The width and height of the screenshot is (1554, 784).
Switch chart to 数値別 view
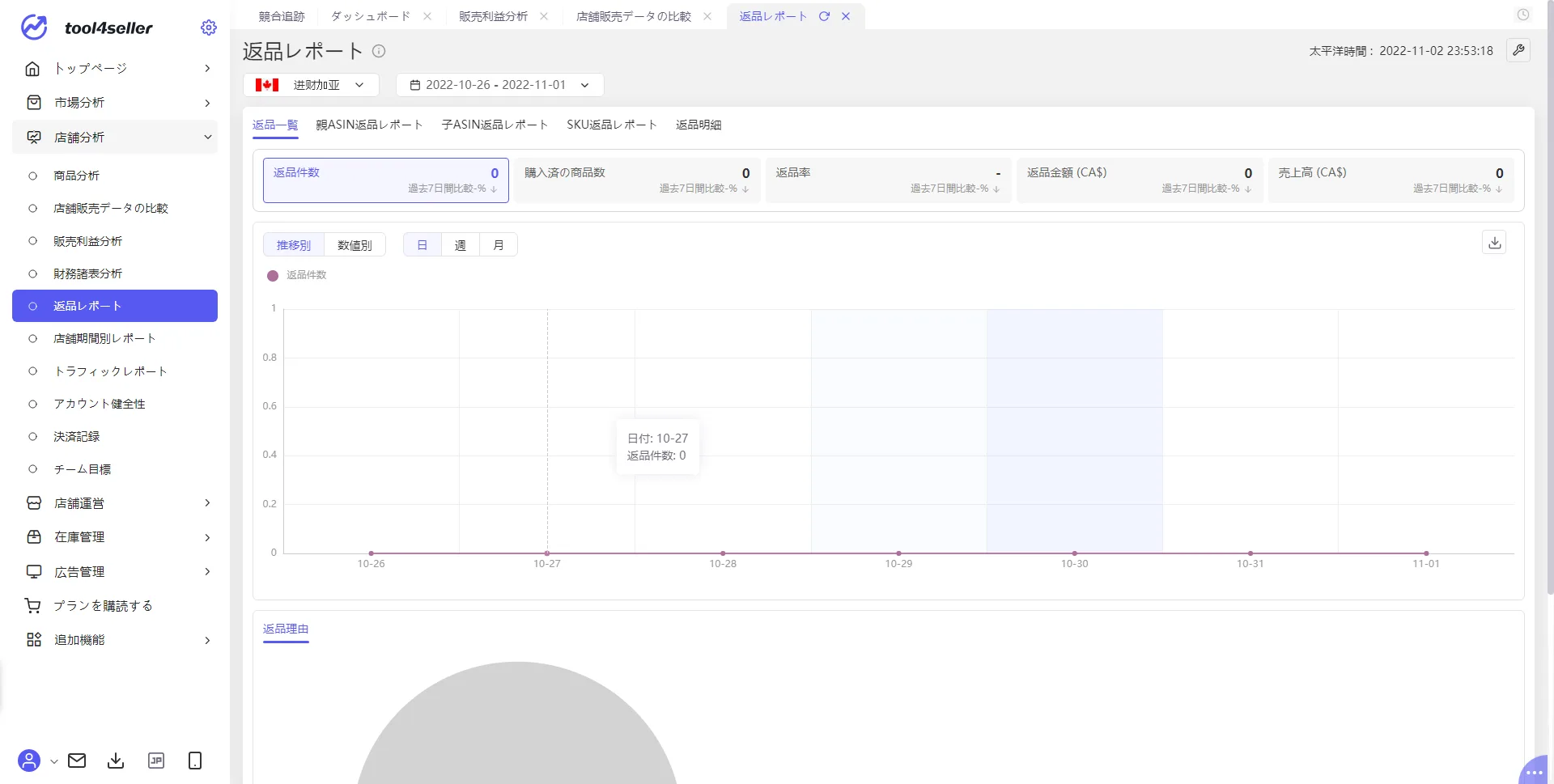(x=355, y=245)
